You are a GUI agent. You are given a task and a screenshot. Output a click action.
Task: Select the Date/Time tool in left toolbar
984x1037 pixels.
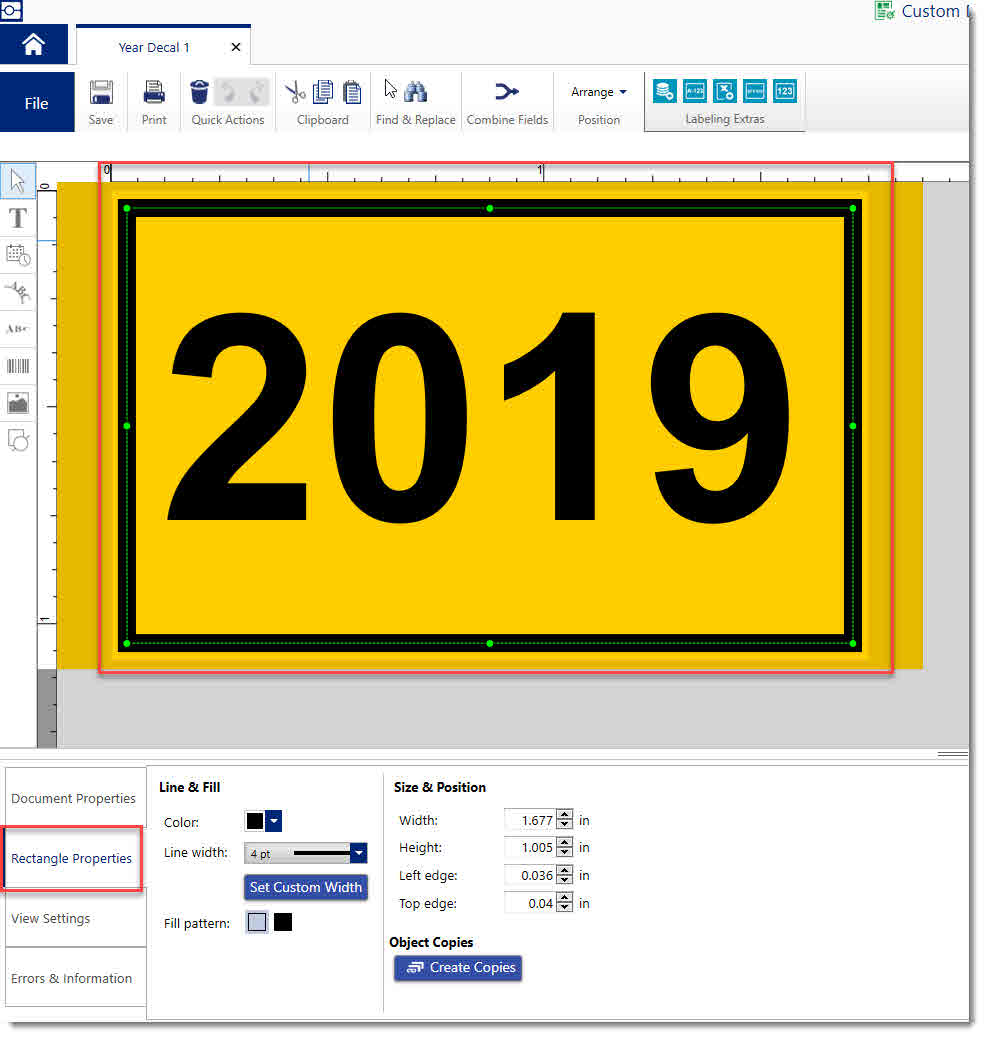click(18, 255)
